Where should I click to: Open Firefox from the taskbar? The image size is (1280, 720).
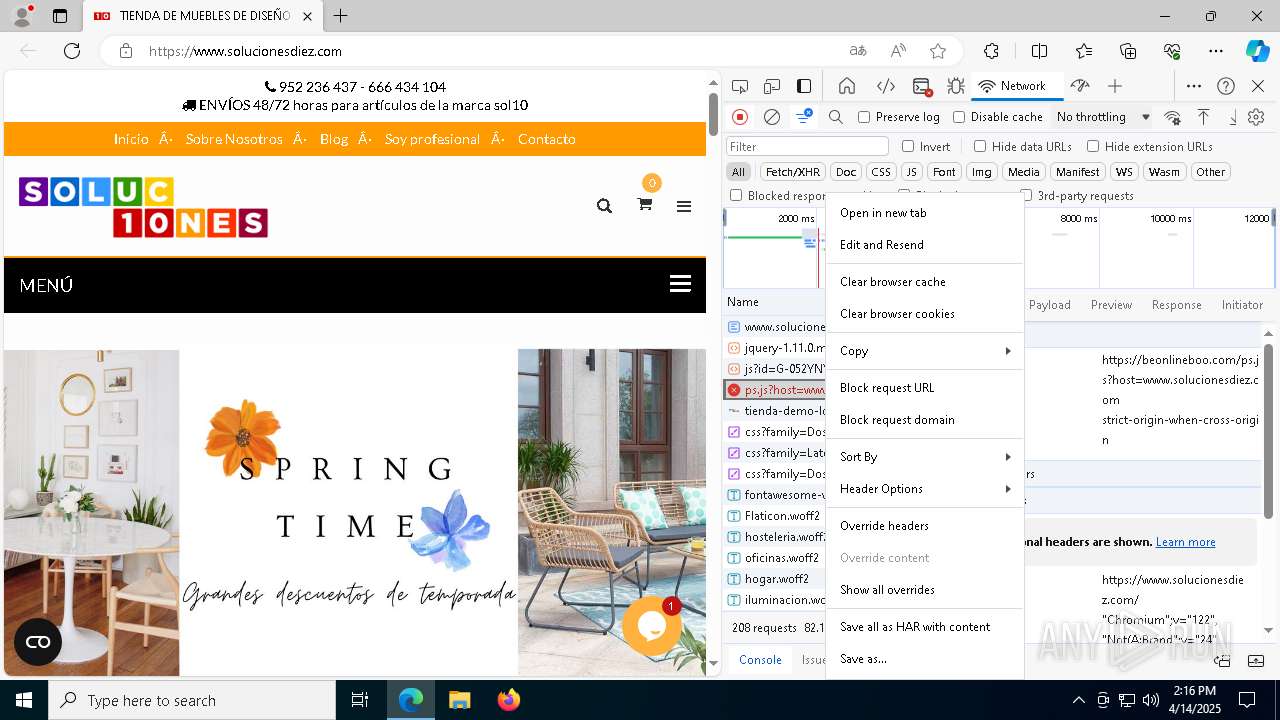coord(508,700)
